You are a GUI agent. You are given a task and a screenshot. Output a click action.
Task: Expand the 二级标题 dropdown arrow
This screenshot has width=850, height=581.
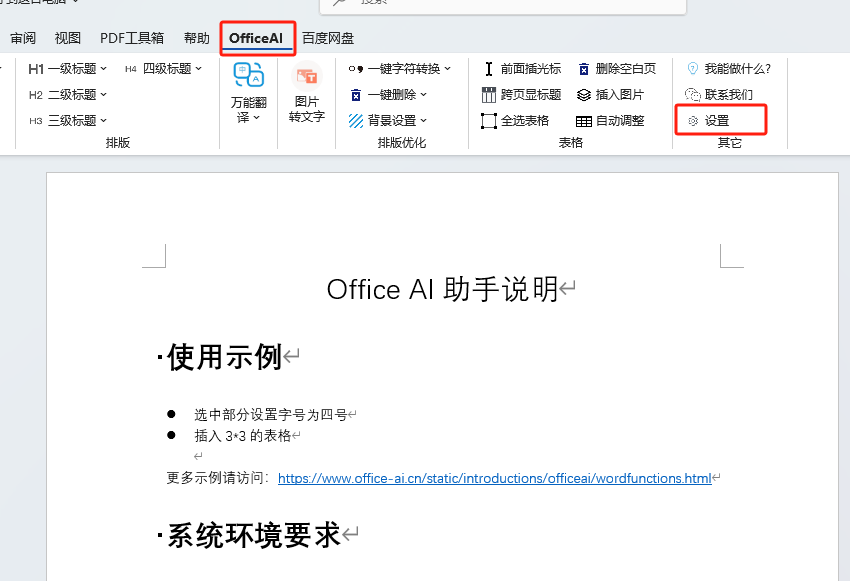104,95
